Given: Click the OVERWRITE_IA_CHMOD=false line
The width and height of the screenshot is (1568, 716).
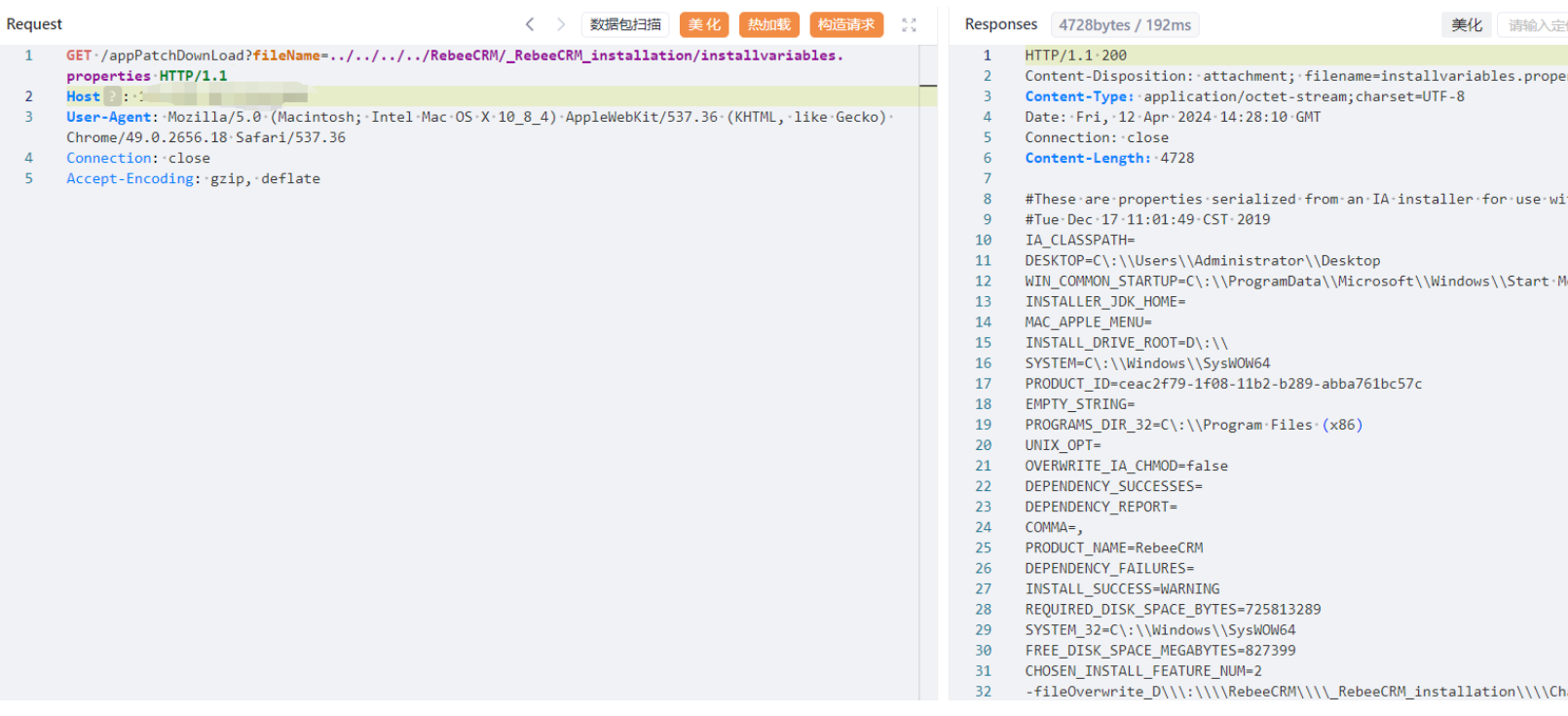Looking at the screenshot, I should (1126, 465).
